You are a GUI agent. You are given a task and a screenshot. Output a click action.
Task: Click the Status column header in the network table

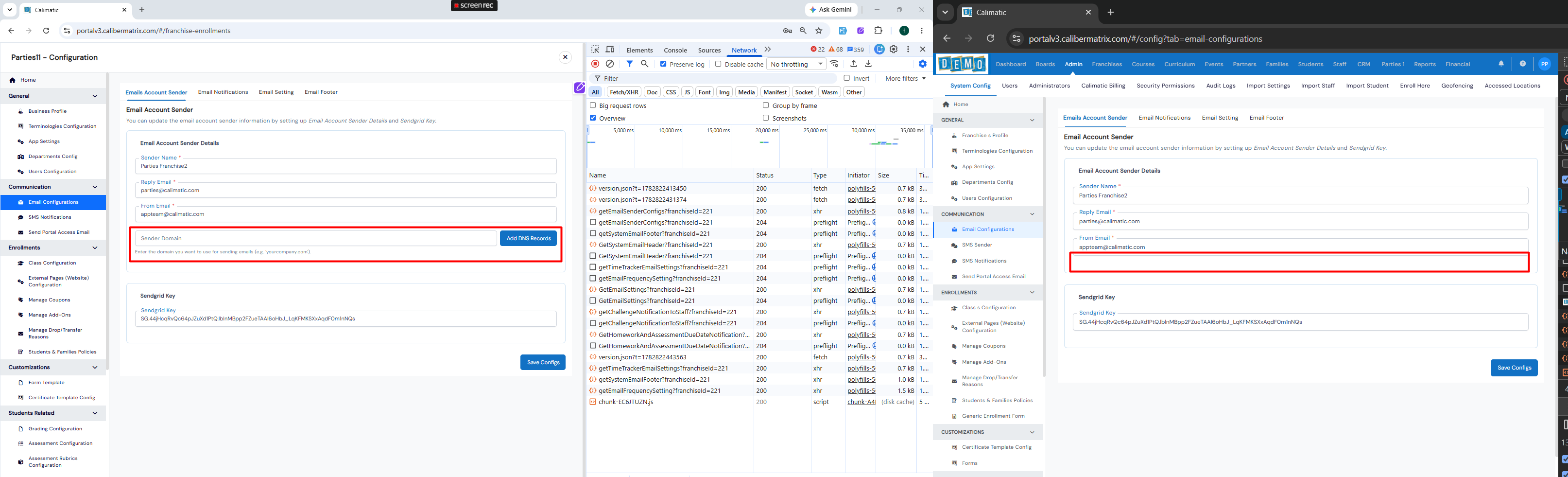(781, 176)
